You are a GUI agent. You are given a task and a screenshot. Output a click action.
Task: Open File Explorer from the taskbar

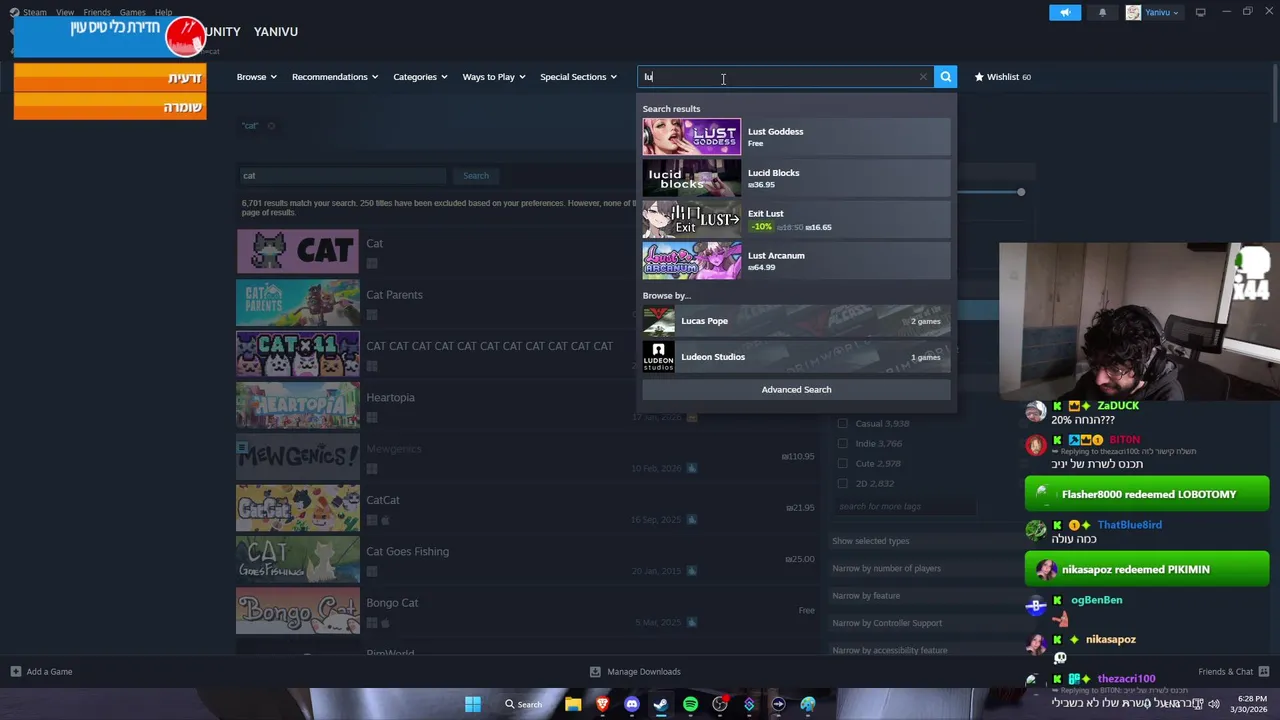click(x=573, y=704)
